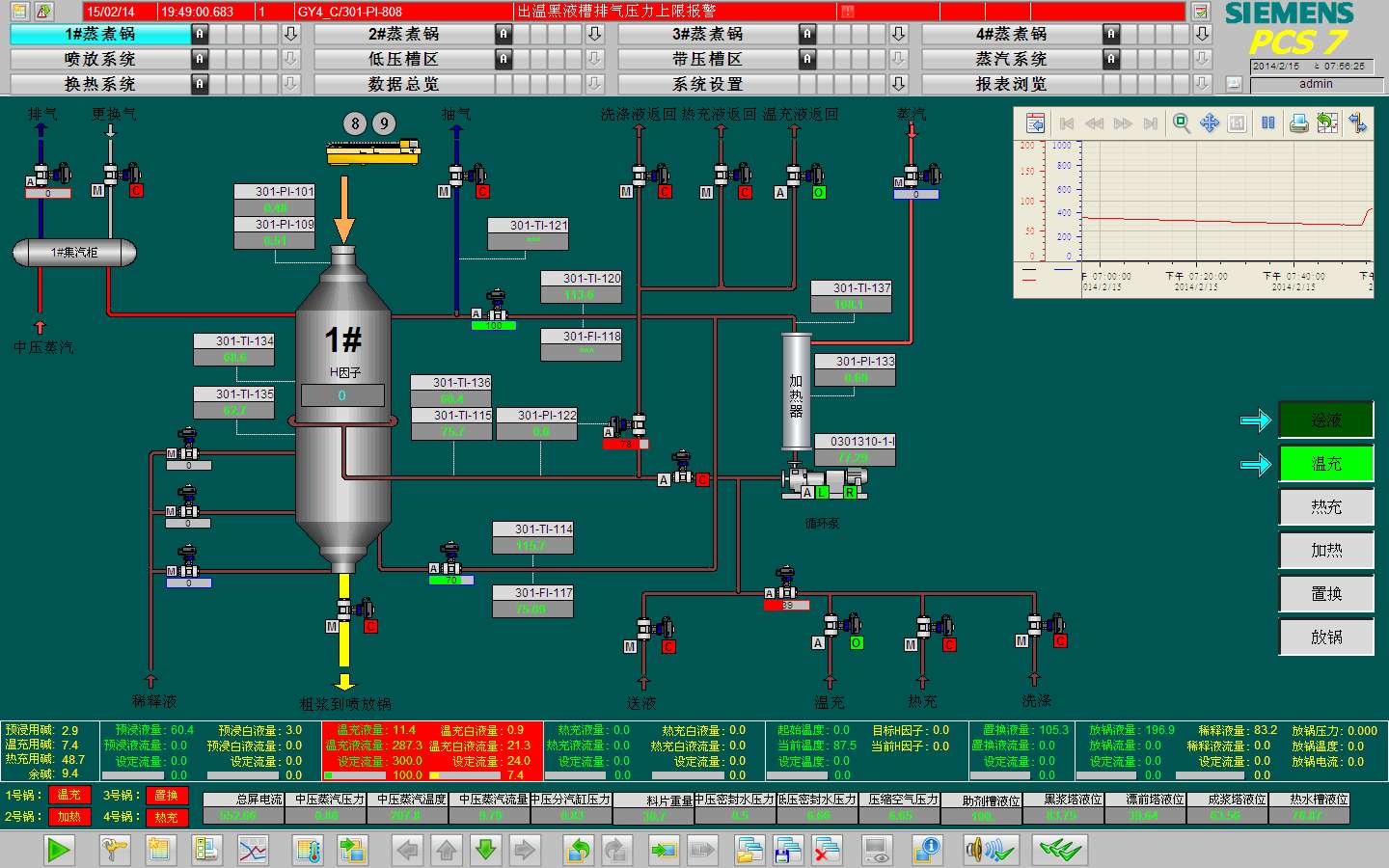Open the 301-TI-134 temperature tag
This screenshot has width=1389, height=868.
233,349
